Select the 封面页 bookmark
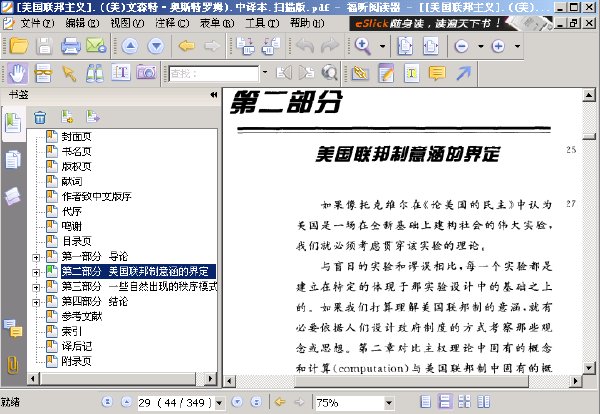This screenshot has height=414, width=600. tap(77, 137)
